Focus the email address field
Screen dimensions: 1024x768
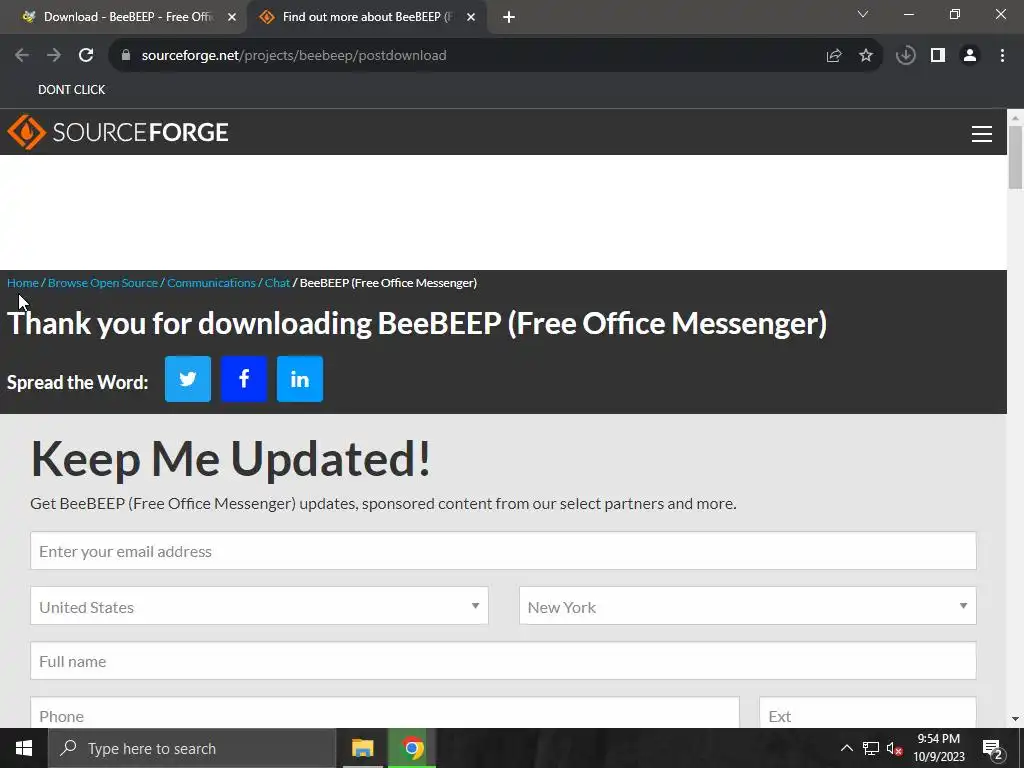(503, 551)
